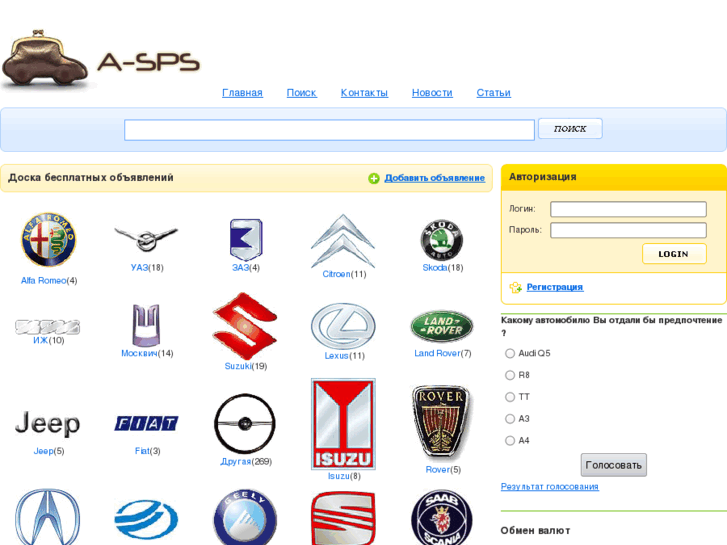Open the Rover(5) text link
The width and height of the screenshot is (727, 545).
tap(443, 469)
